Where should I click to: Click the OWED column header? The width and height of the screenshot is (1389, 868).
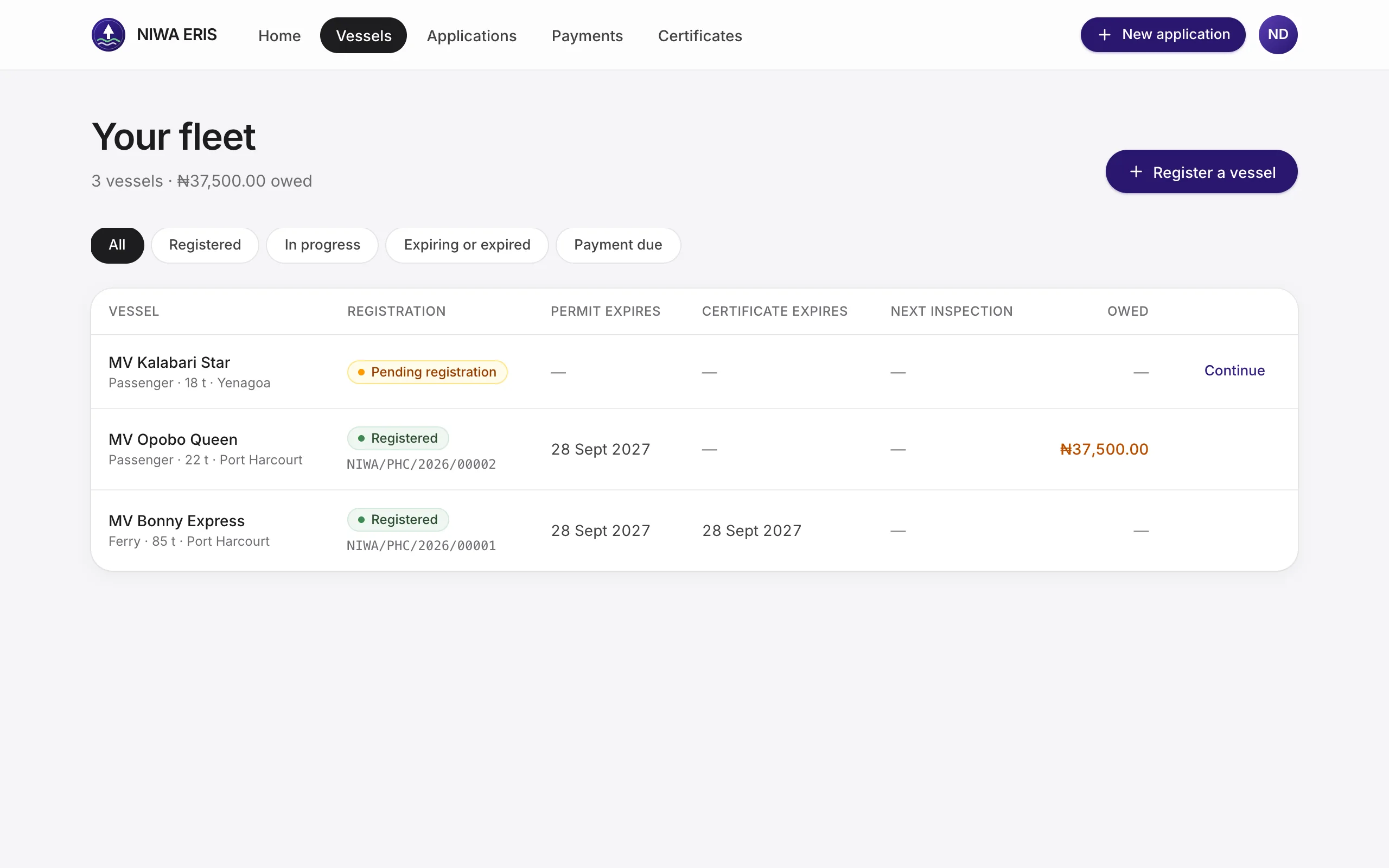point(1127,311)
